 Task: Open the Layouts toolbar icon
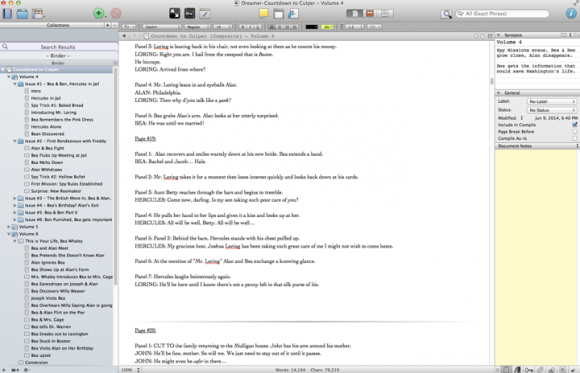(38, 14)
